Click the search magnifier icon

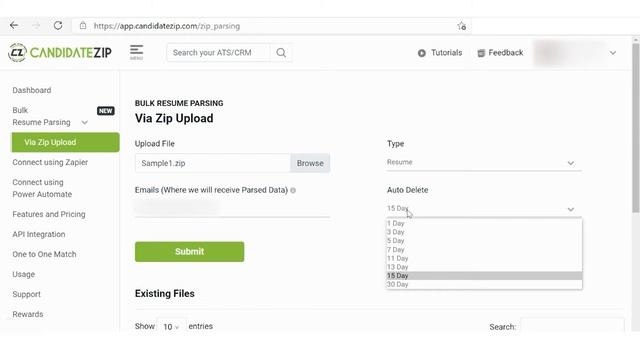(x=281, y=53)
